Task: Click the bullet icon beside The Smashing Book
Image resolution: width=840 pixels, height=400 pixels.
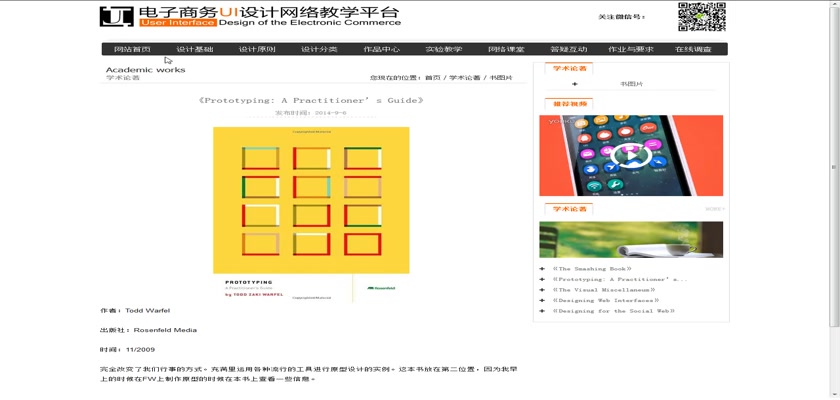Action: pos(542,269)
